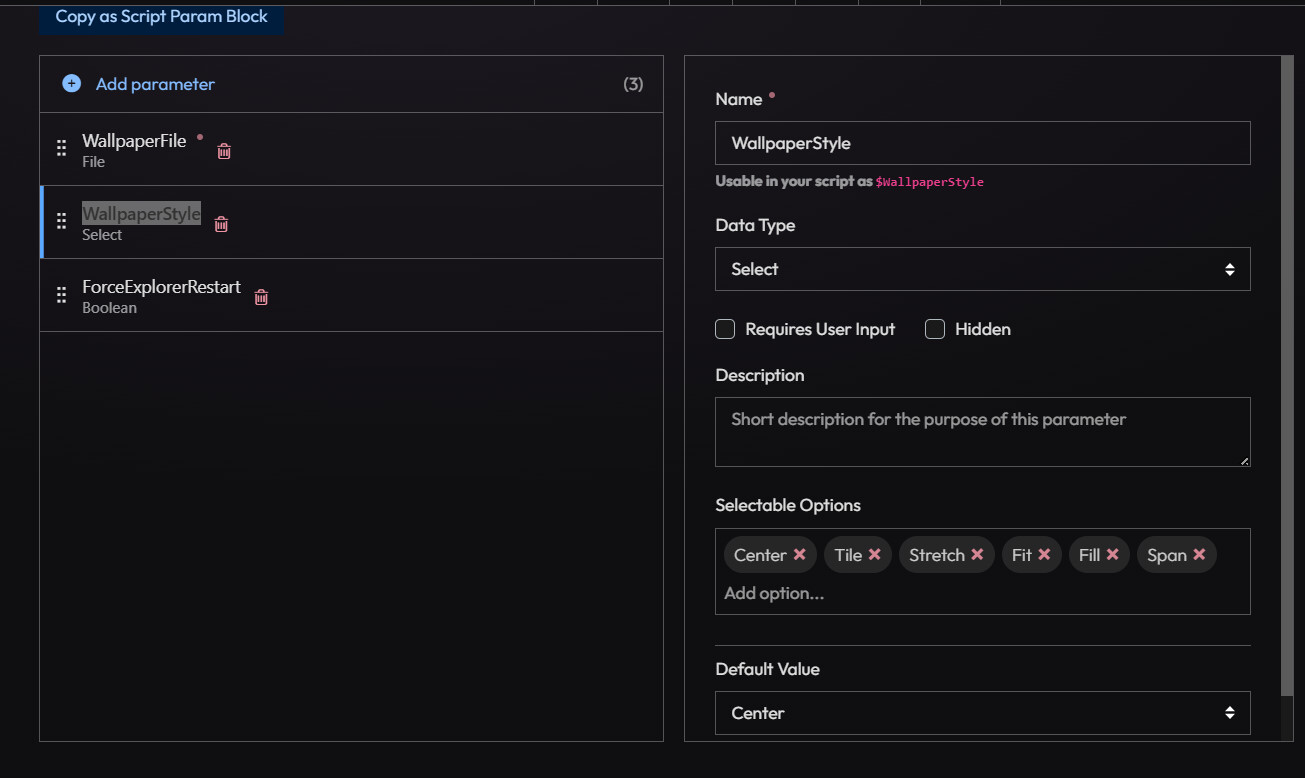Grab the drag handle of WallpaperStyle row
This screenshot has height=778, width=1305.
click(61, 222)
